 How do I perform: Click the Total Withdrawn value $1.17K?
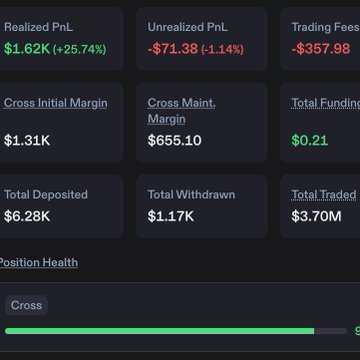point(171,216)
